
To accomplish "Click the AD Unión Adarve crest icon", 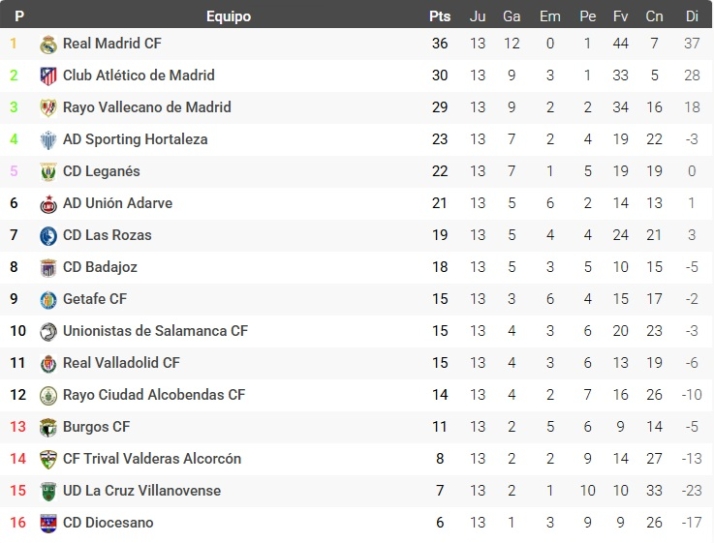I will [x=48, y=204].
